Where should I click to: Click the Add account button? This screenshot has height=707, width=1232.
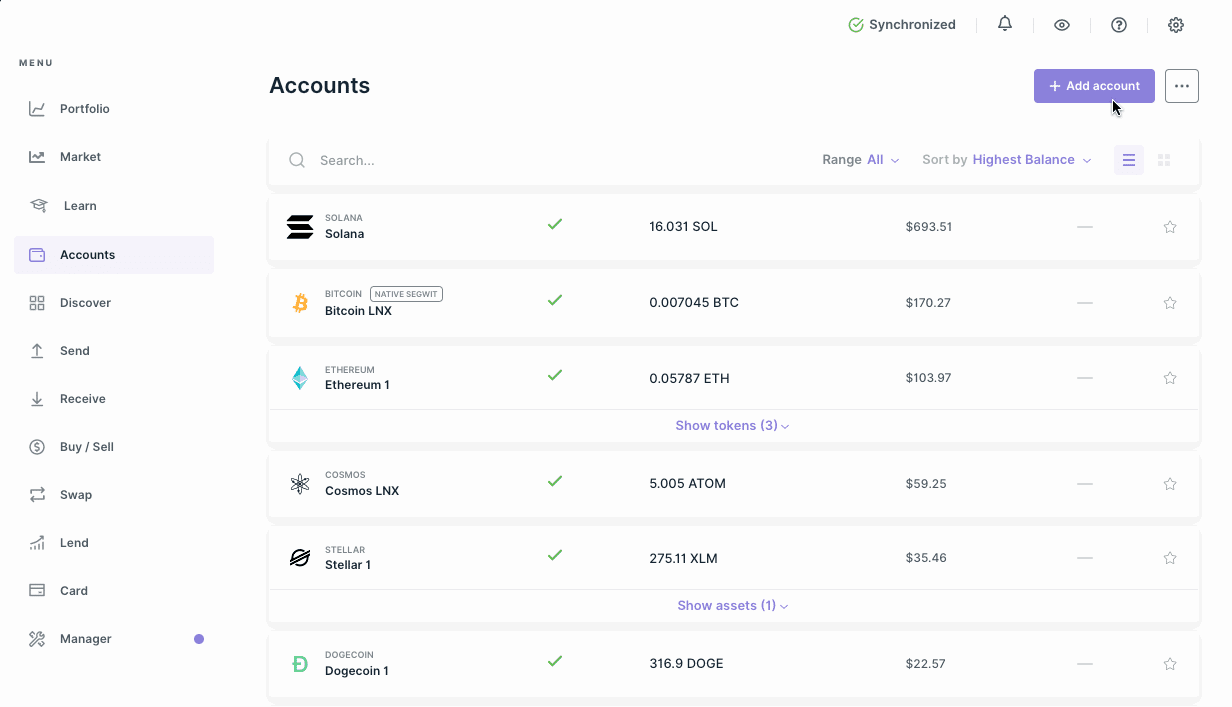1094,86
